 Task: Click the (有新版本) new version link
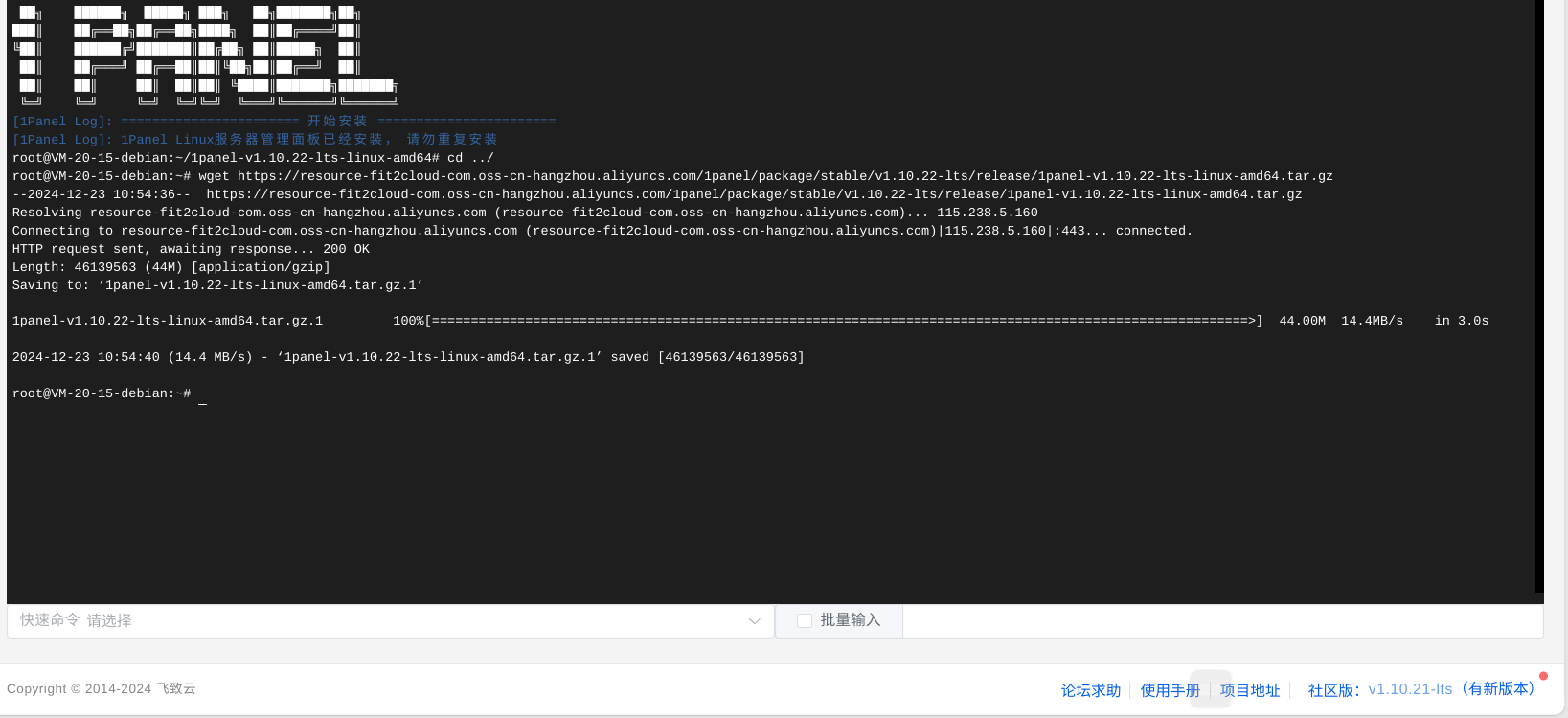(x=1498, y=689)
